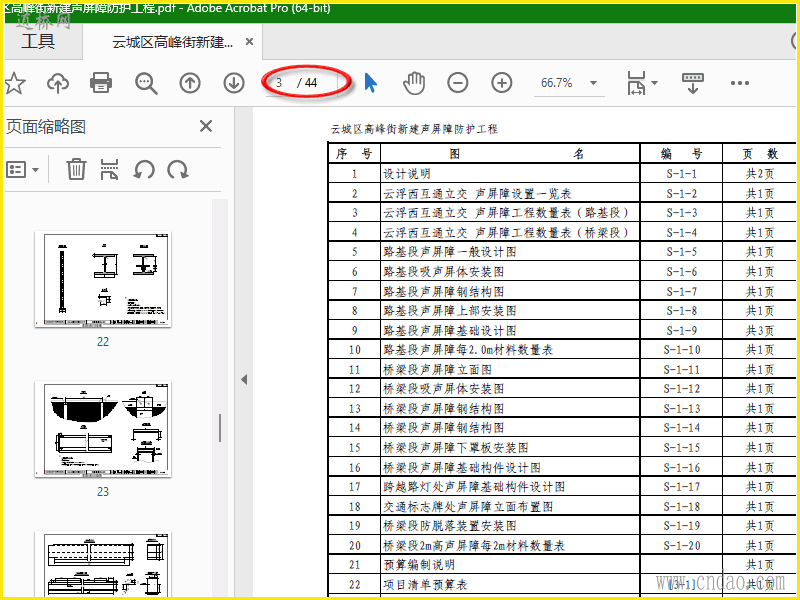800x600 pixels.
Task: Open fit page options dropdown arrow
Action: (655, 83)
